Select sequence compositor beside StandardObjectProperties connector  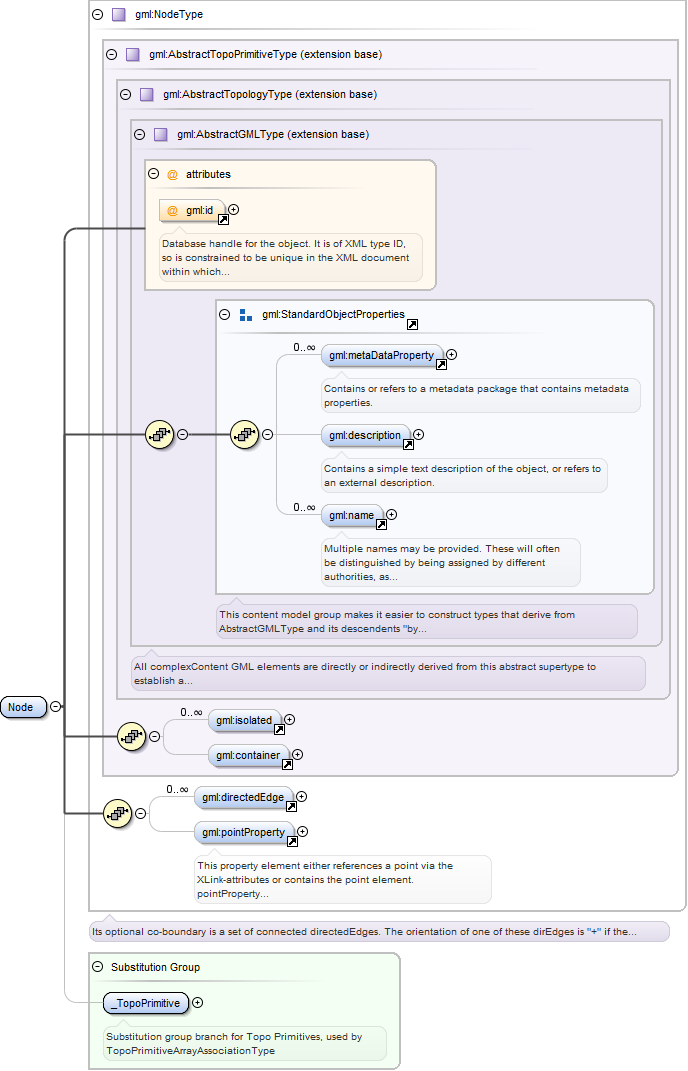[x=160, y=434]
